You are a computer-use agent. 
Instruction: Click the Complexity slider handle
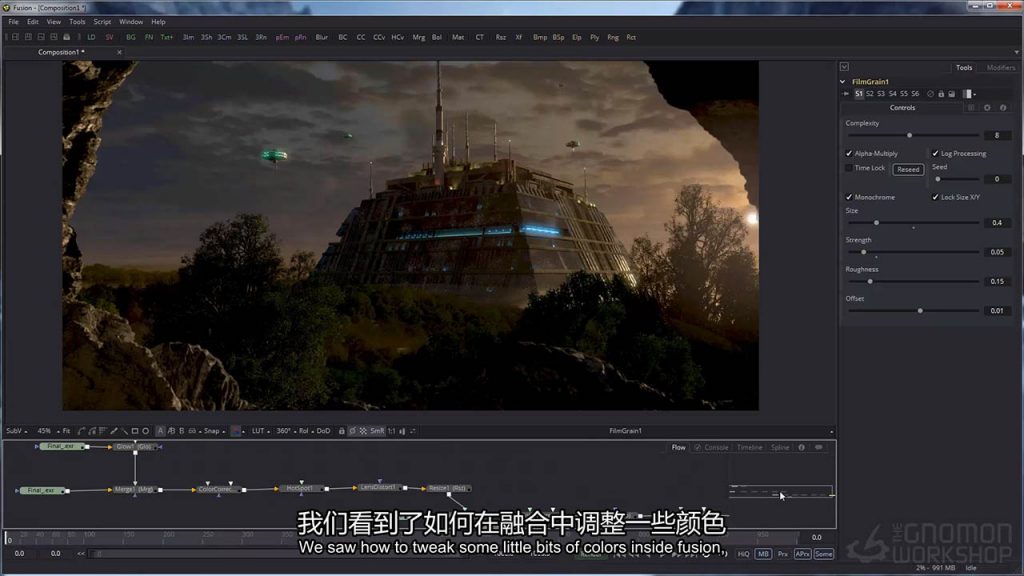[909, 135]
